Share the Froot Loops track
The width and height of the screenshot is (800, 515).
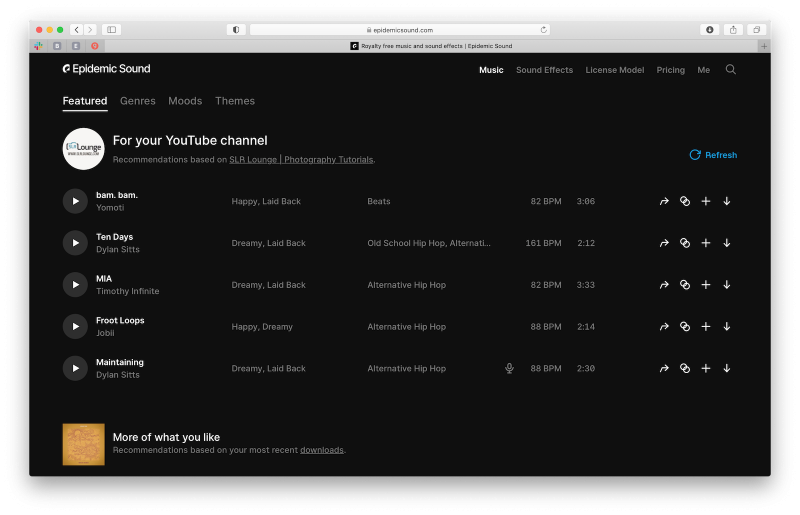tap(664, 327)
